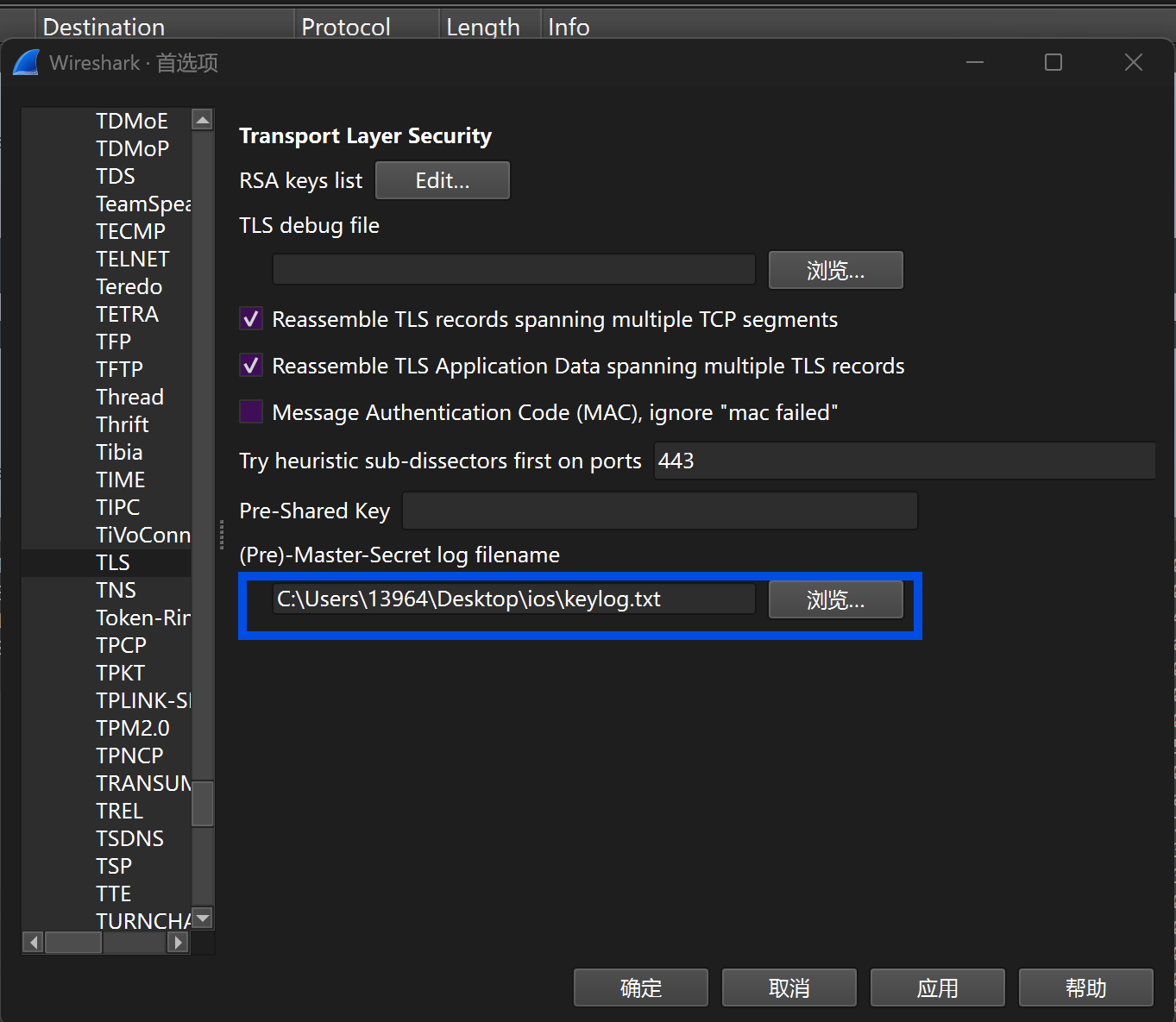Screen dimensions: 1176x1022
Task: Click protocol list scroll up arrow
Action: coord(203,120)
